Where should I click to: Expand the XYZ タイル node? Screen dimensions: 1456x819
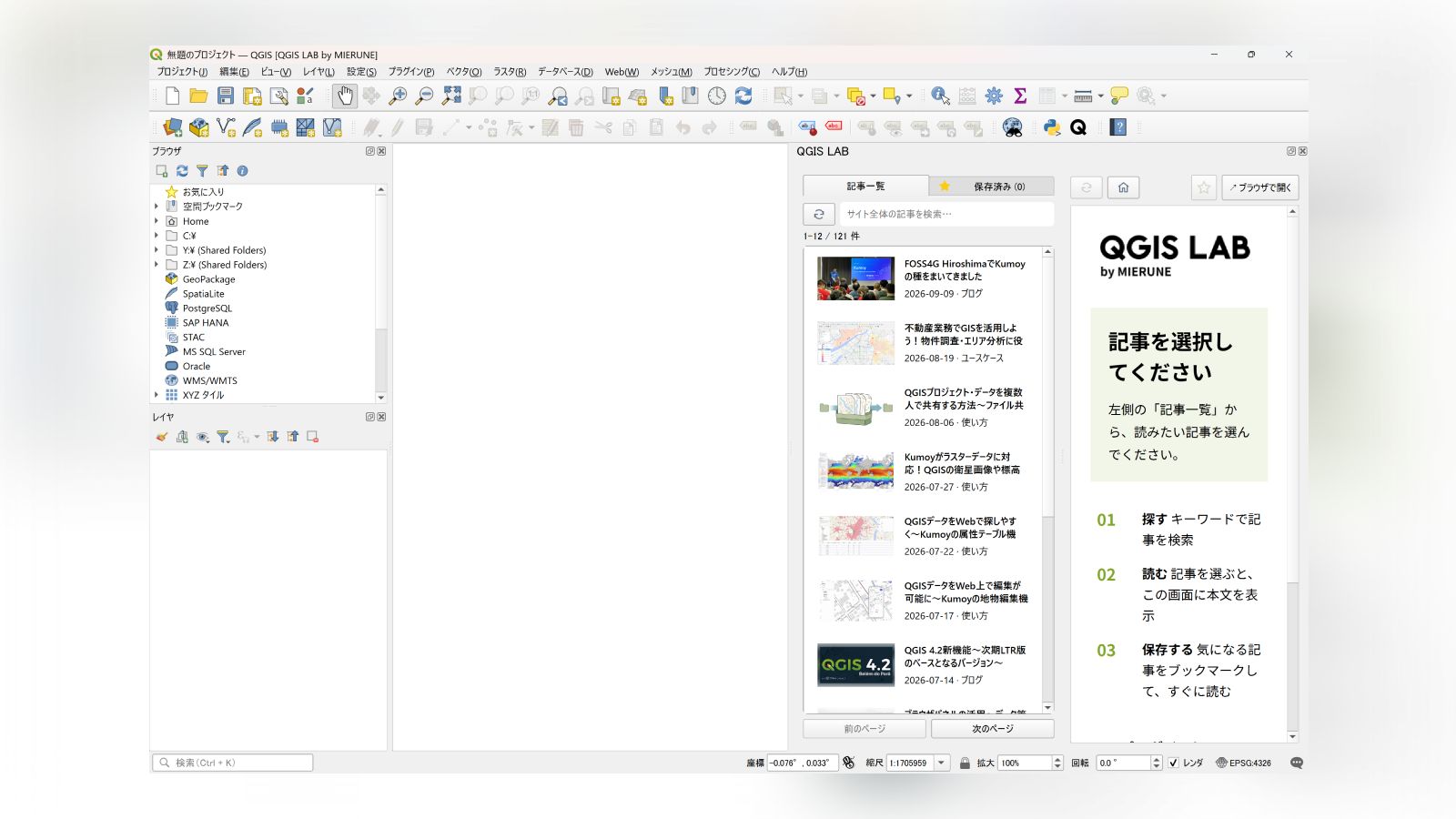coord(157,395)
